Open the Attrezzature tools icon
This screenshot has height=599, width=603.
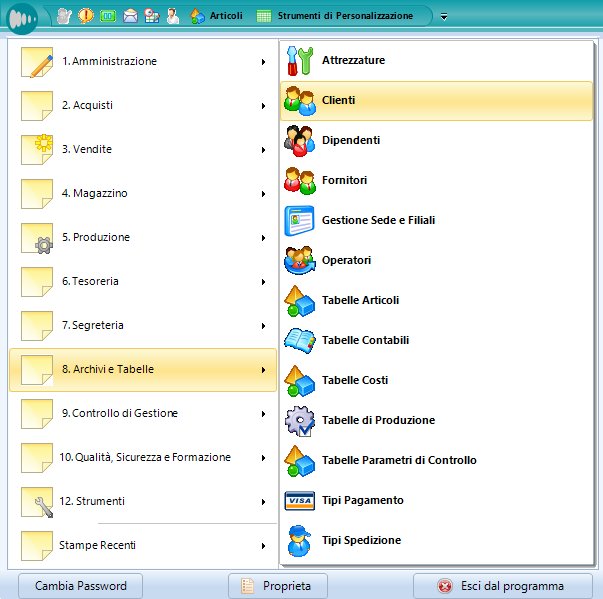[300, 61]
